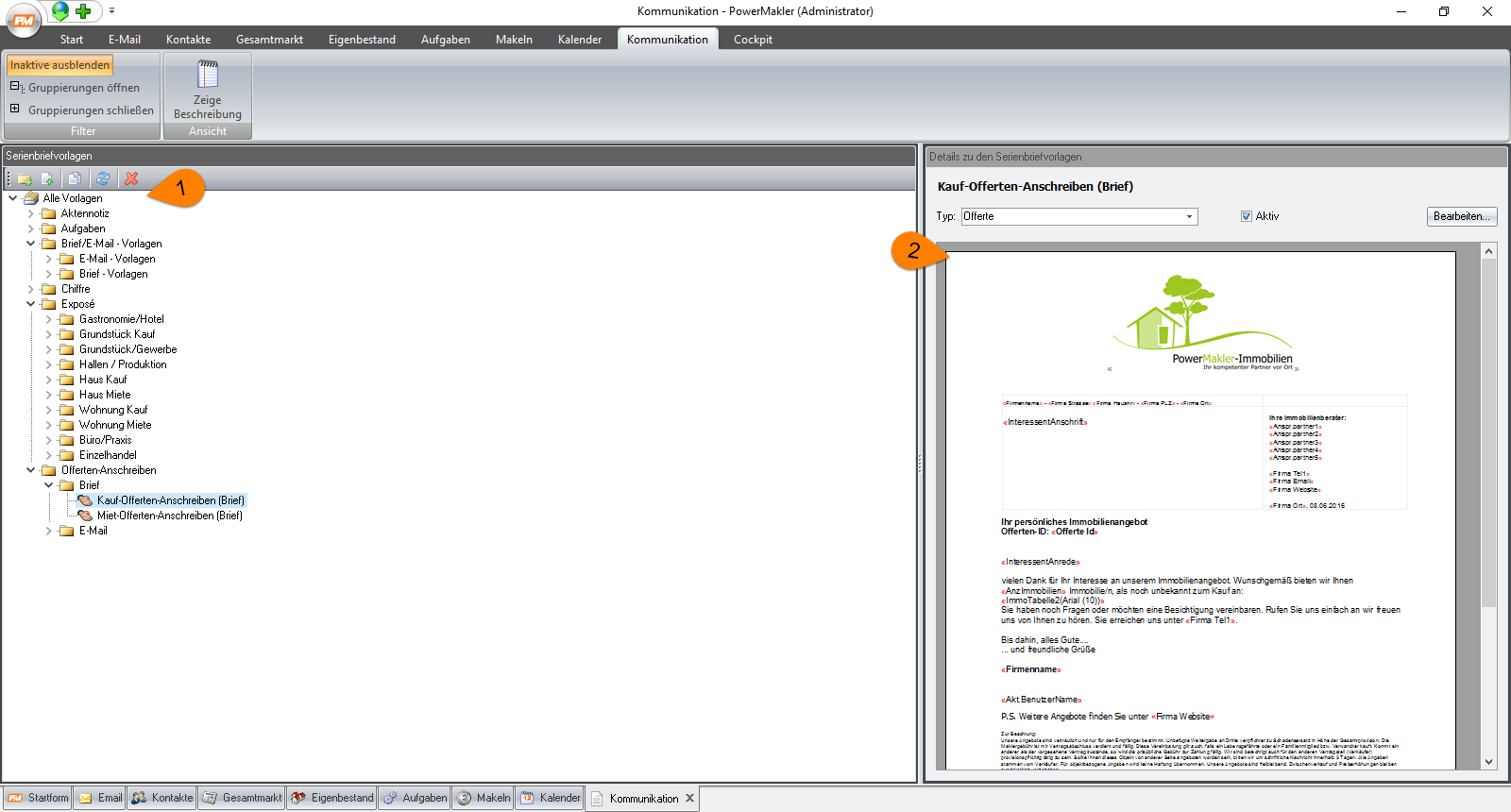The width and height of the screenshot is (1511, 812).
Task: Open the E-Mail ribbon tab
Action: tap(125, 40)
